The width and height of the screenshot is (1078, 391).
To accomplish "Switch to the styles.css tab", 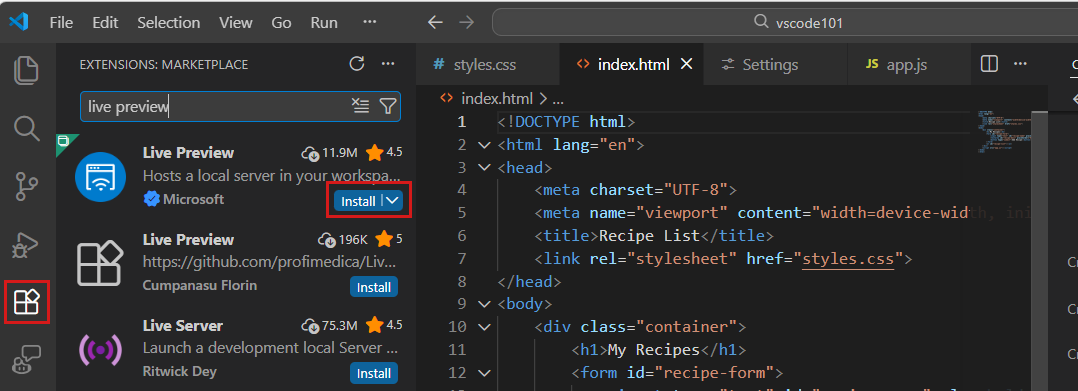I will point(488,65).
